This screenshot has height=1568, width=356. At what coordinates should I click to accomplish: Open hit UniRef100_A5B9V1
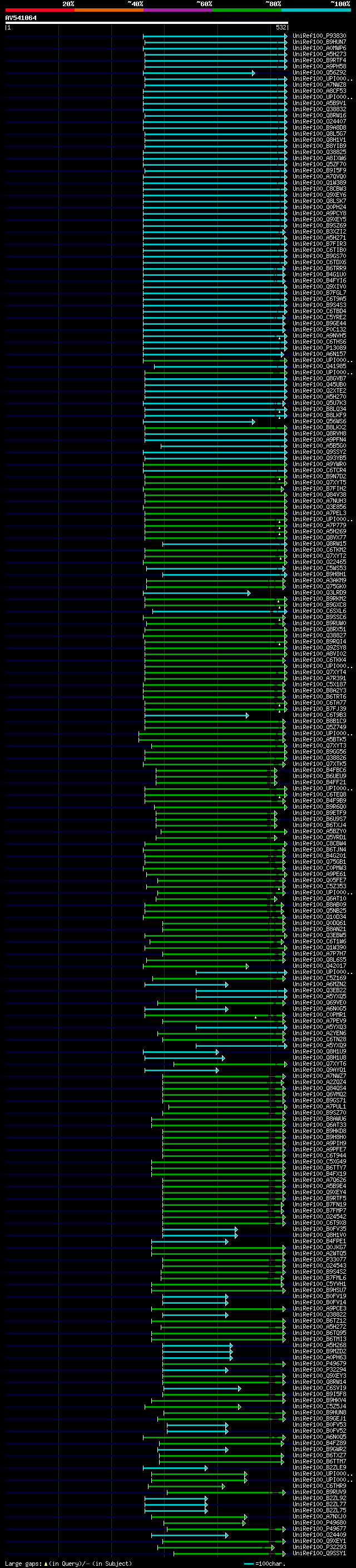pyautogui.click(x=319, y=103)
